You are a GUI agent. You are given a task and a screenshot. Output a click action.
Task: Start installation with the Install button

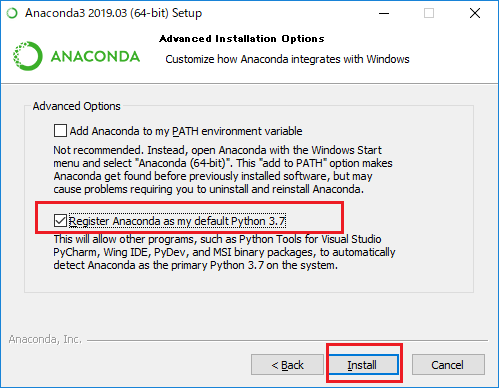pos(364,365)
